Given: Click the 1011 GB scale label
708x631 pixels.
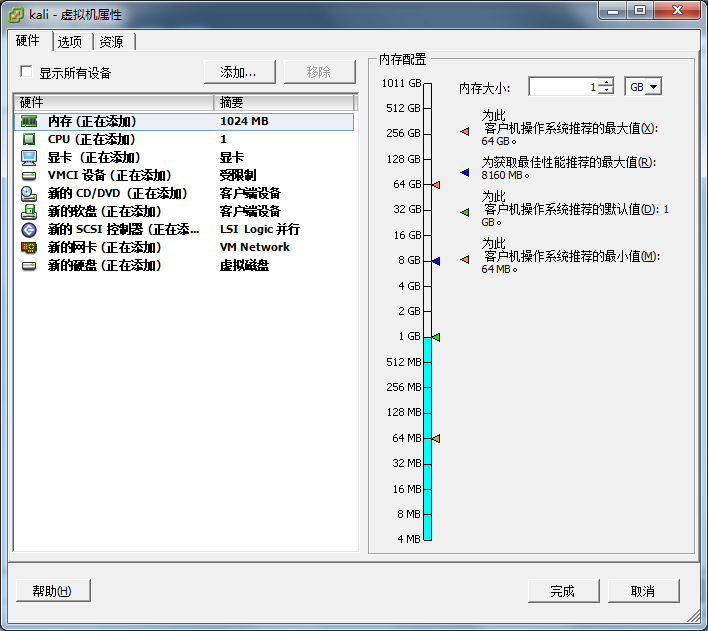Looking at the screenshot, I should 401,83.
